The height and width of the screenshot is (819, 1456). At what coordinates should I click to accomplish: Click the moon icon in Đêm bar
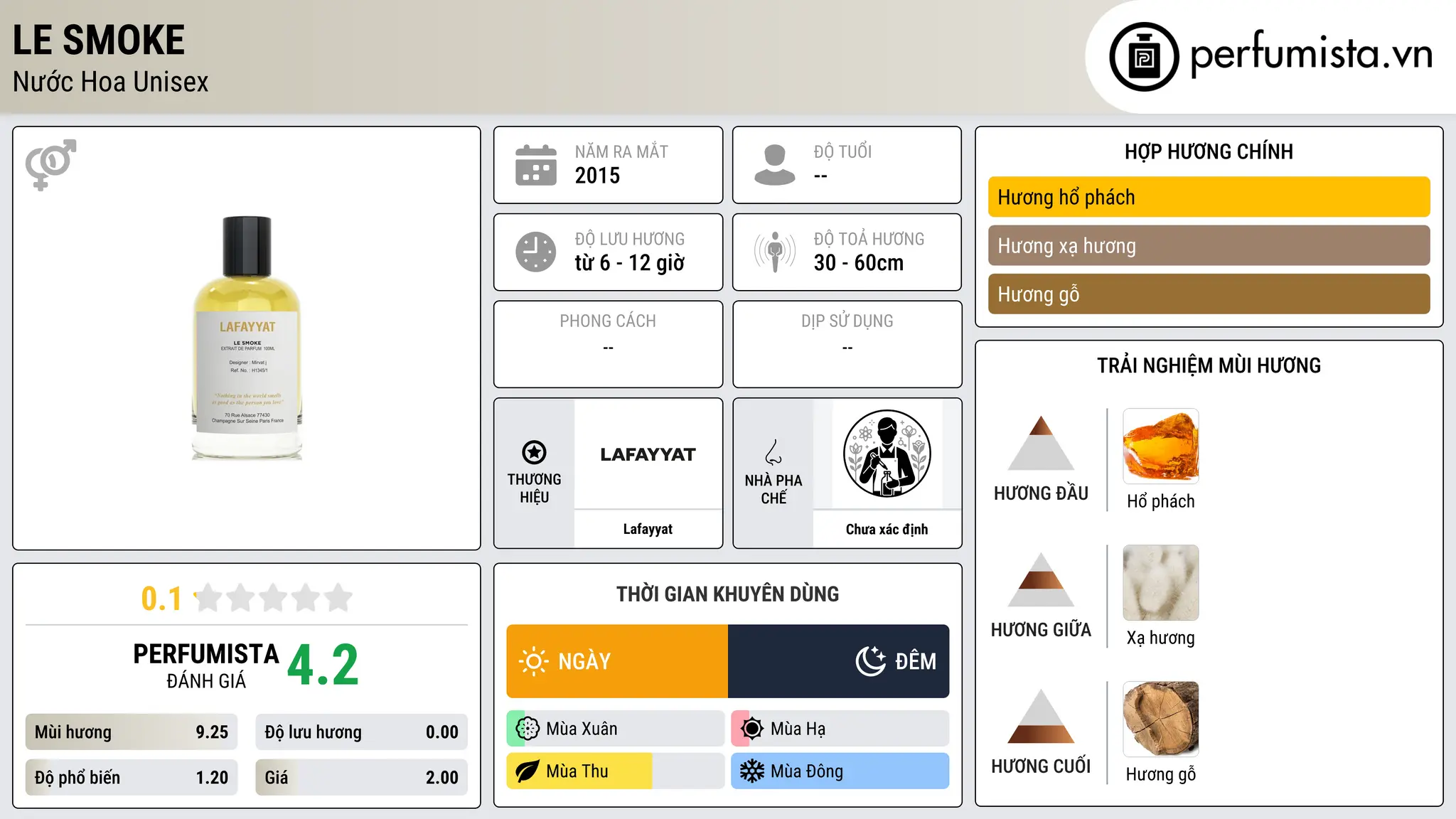point(871,661)
